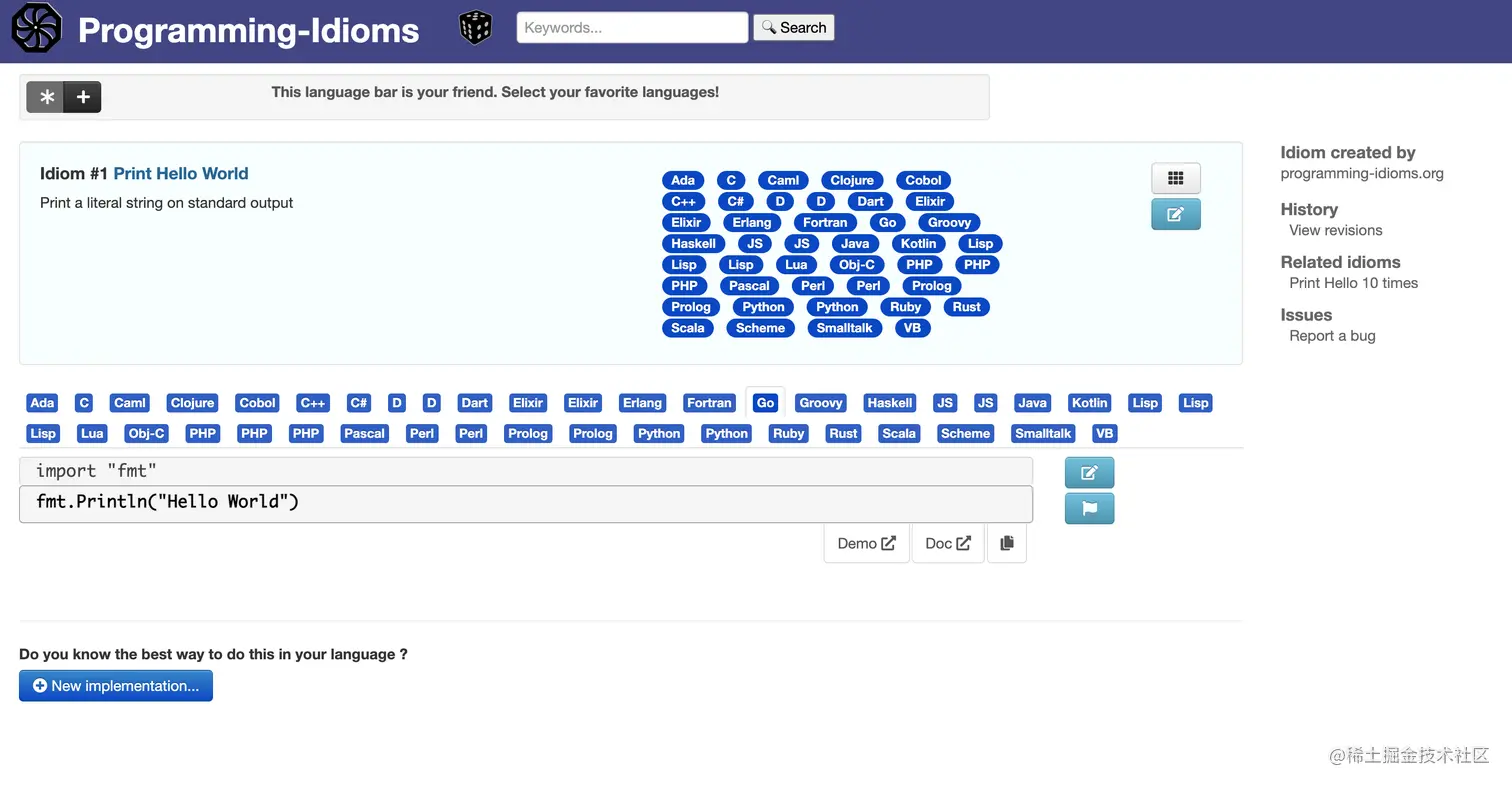Visit the Print Hello 10 times idiom

pyautogui.click(x=1353, y=283)
